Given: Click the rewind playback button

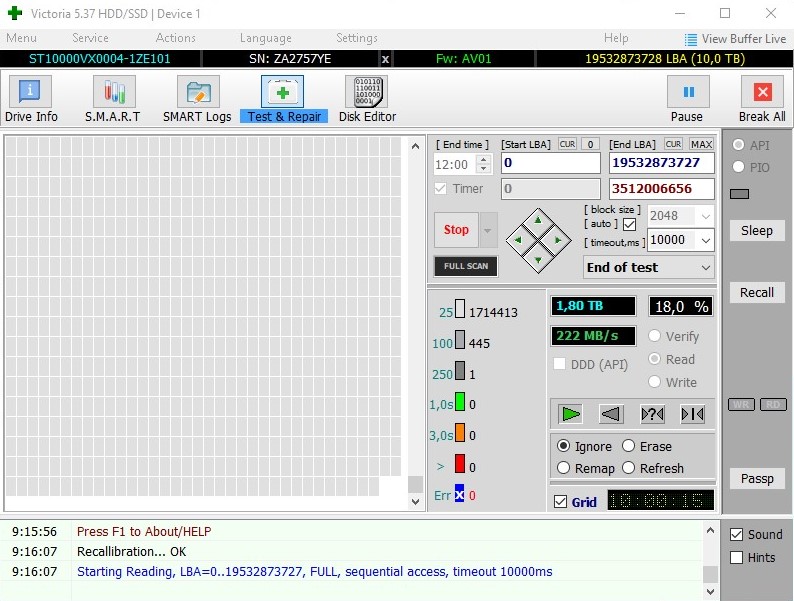Looking at the screenshot, I should pyautogui.click(x=610, y=414).
